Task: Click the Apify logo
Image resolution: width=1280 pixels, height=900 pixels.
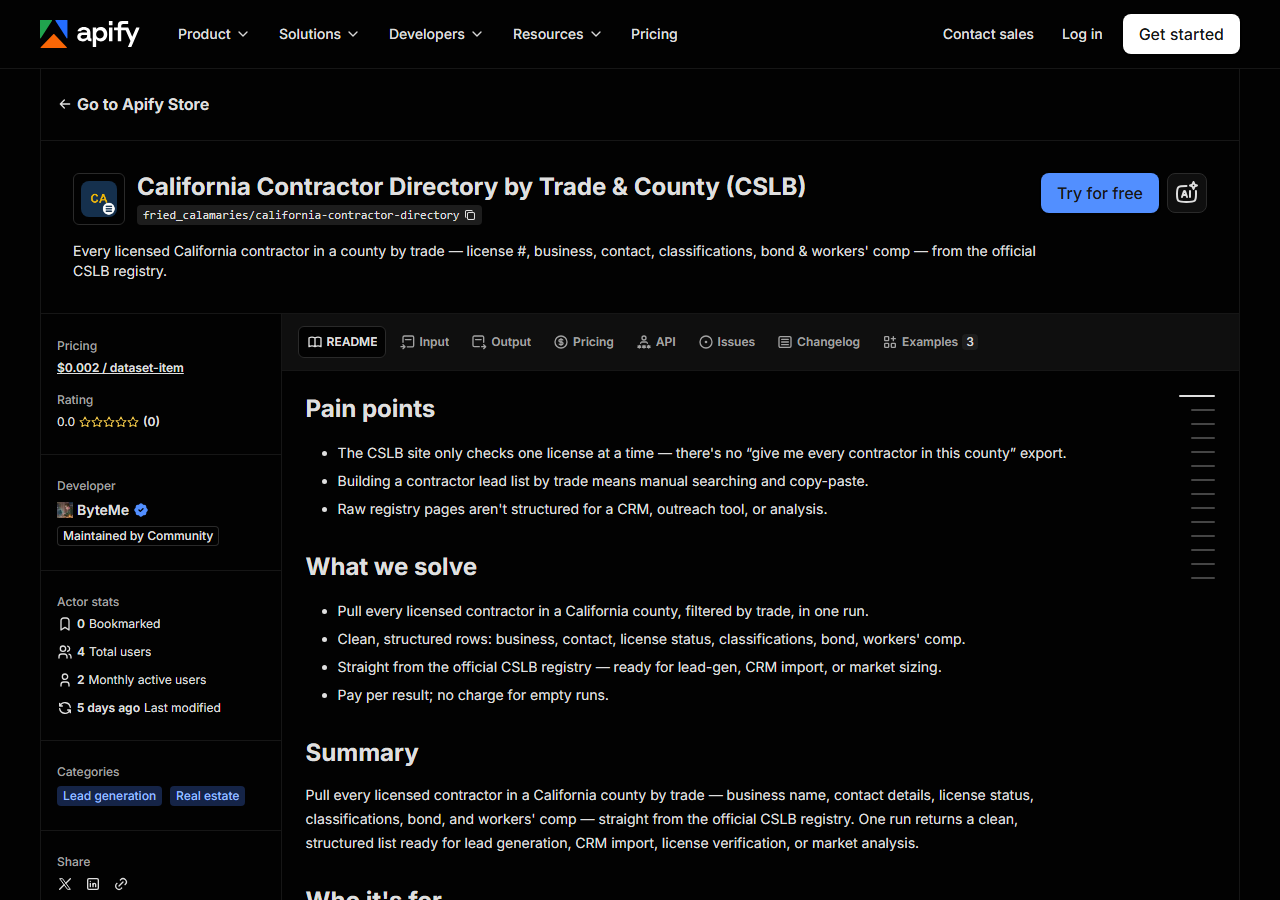Action: pos(90,34)
